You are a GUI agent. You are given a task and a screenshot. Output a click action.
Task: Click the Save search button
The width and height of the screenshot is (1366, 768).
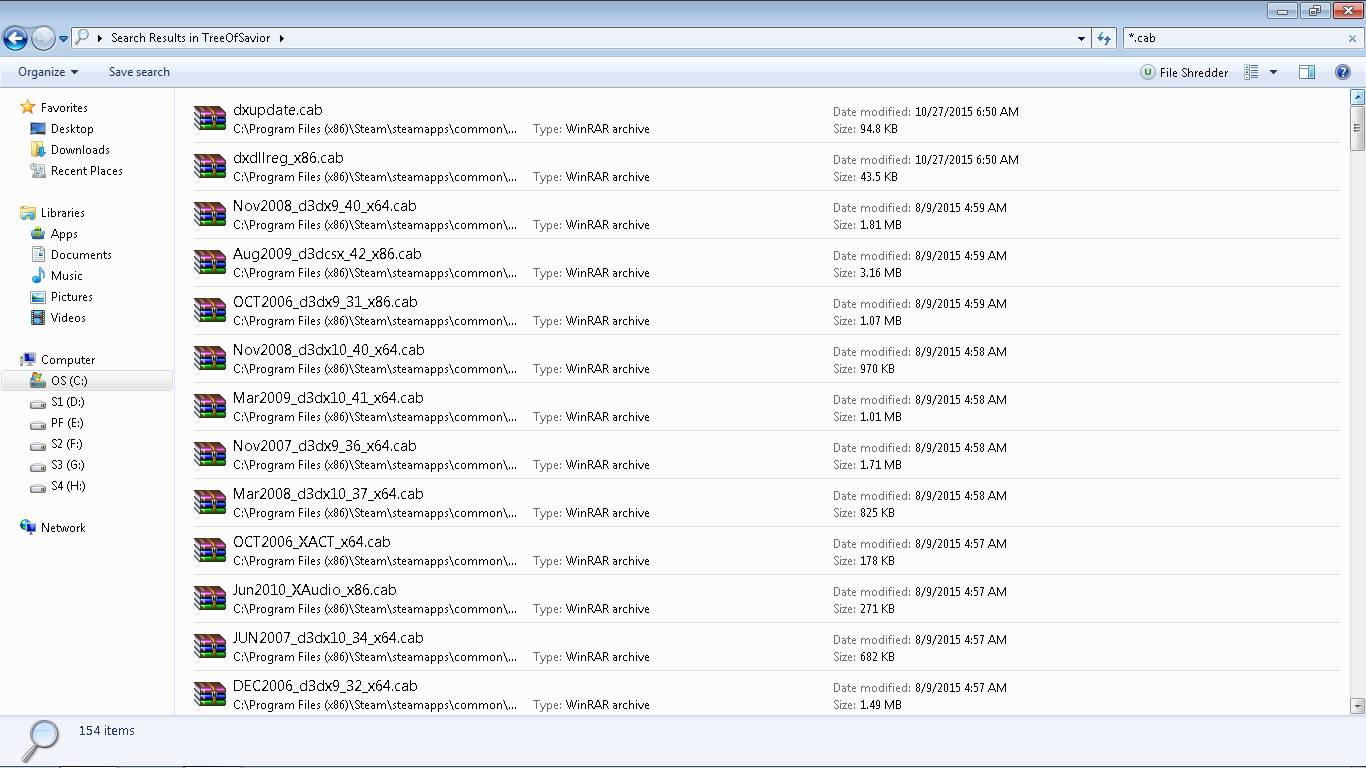pyautogui.click(x=139, y=72)
